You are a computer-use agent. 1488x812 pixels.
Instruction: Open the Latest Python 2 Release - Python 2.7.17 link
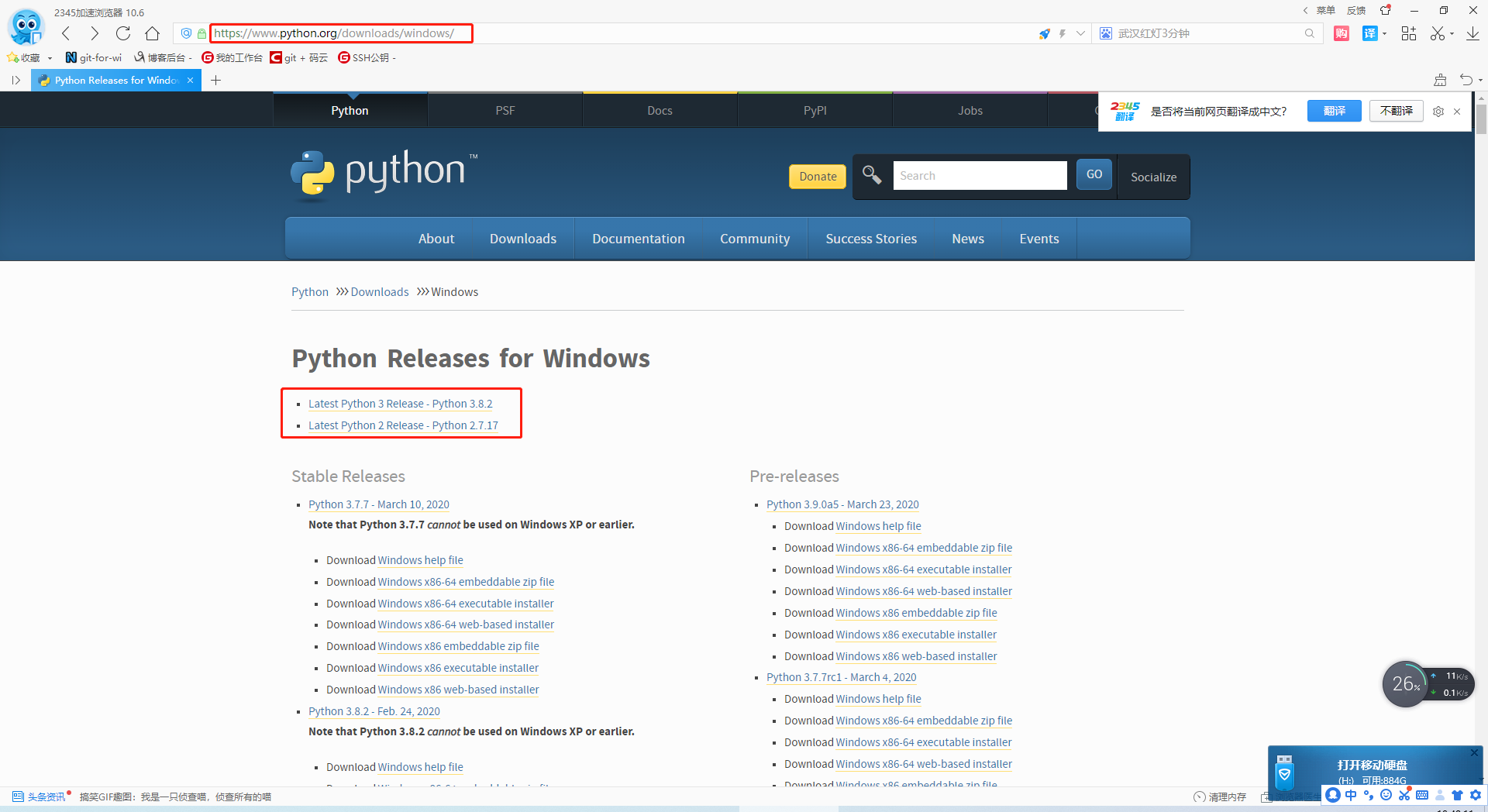pyautogui.click(x=403, y=425)
